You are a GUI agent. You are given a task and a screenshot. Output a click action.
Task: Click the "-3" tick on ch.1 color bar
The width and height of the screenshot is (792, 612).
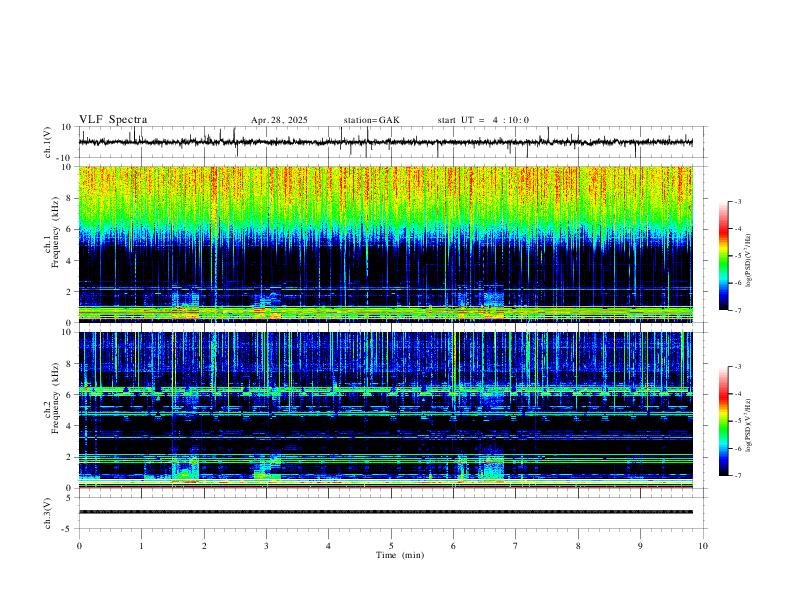point(737,201)
